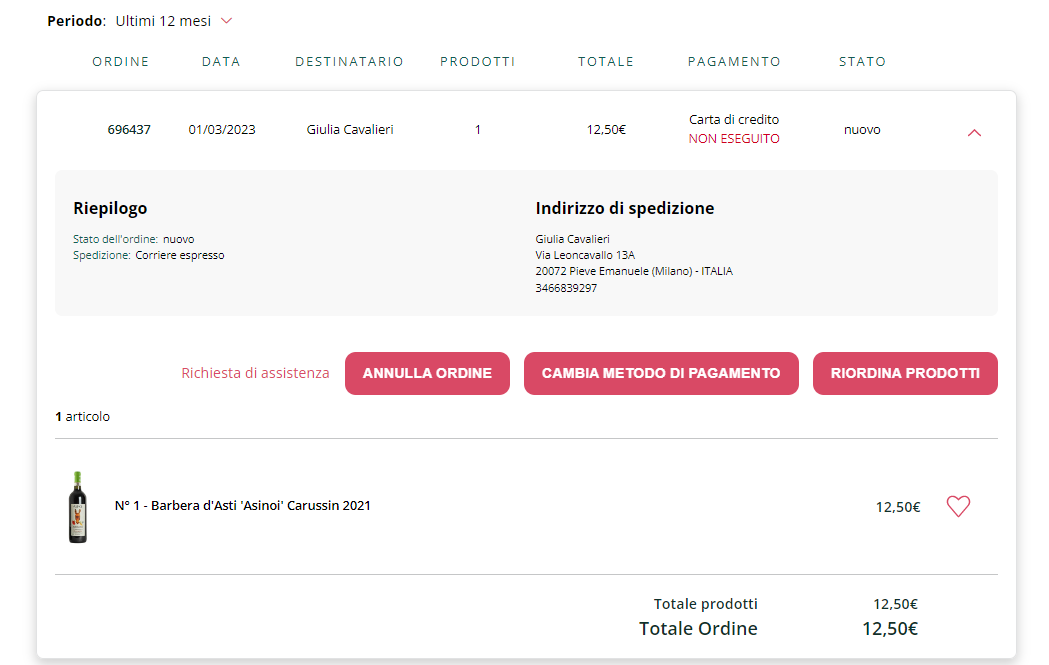Collapse order 696437 details chevron
The image size is (1049, 665).
(974, 133)
